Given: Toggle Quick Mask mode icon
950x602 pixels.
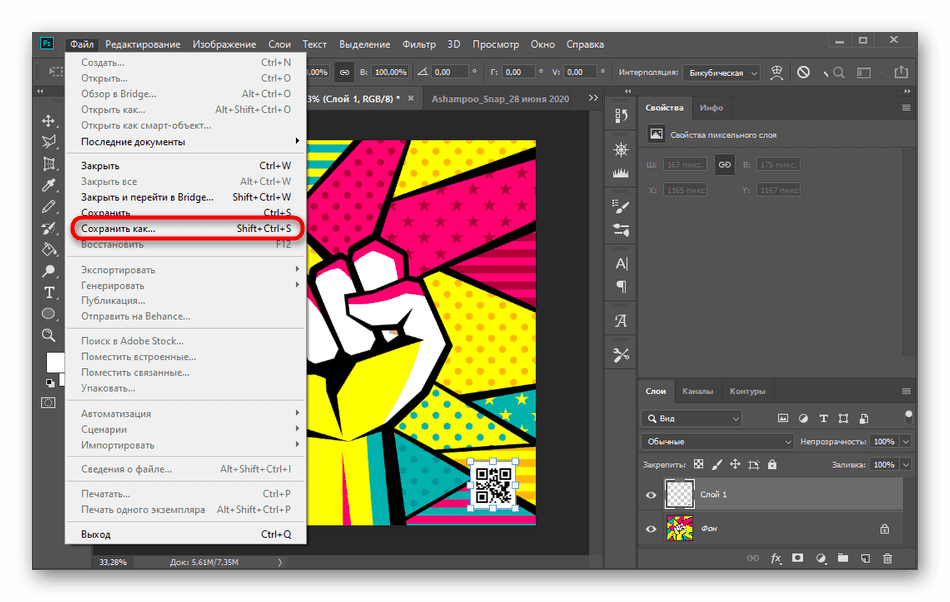Looking at the screenshot, I should tap(48, 403).
